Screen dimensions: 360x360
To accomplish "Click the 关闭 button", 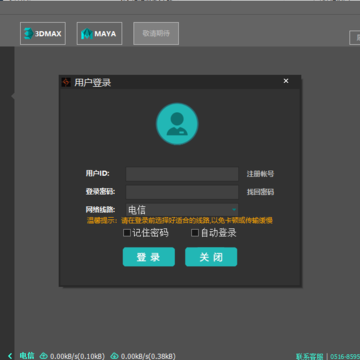I will [211, 257].
